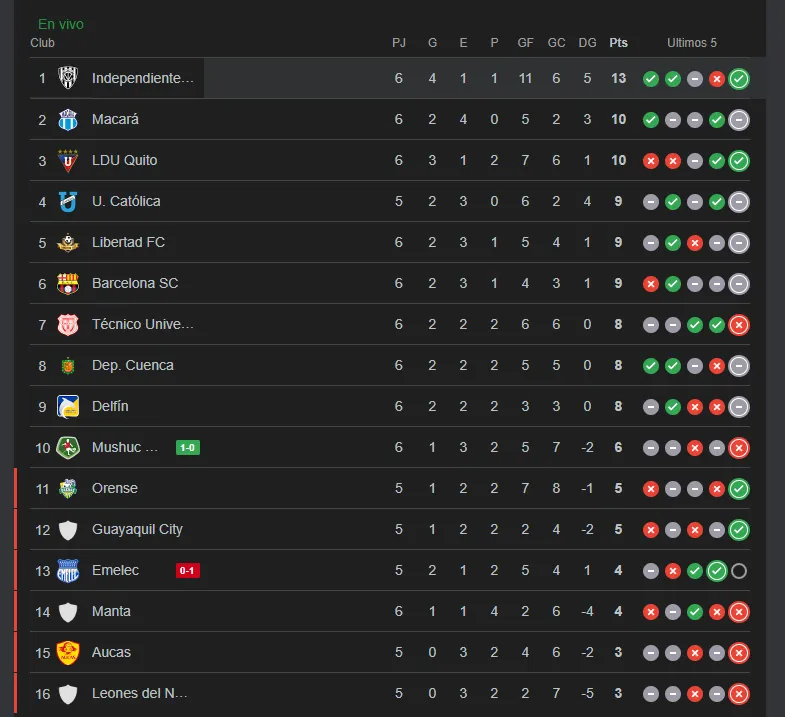The width and height of the screenshot is (785, 717).
Task: Click the Libertad FC crest icon
Action: [68, 242]
